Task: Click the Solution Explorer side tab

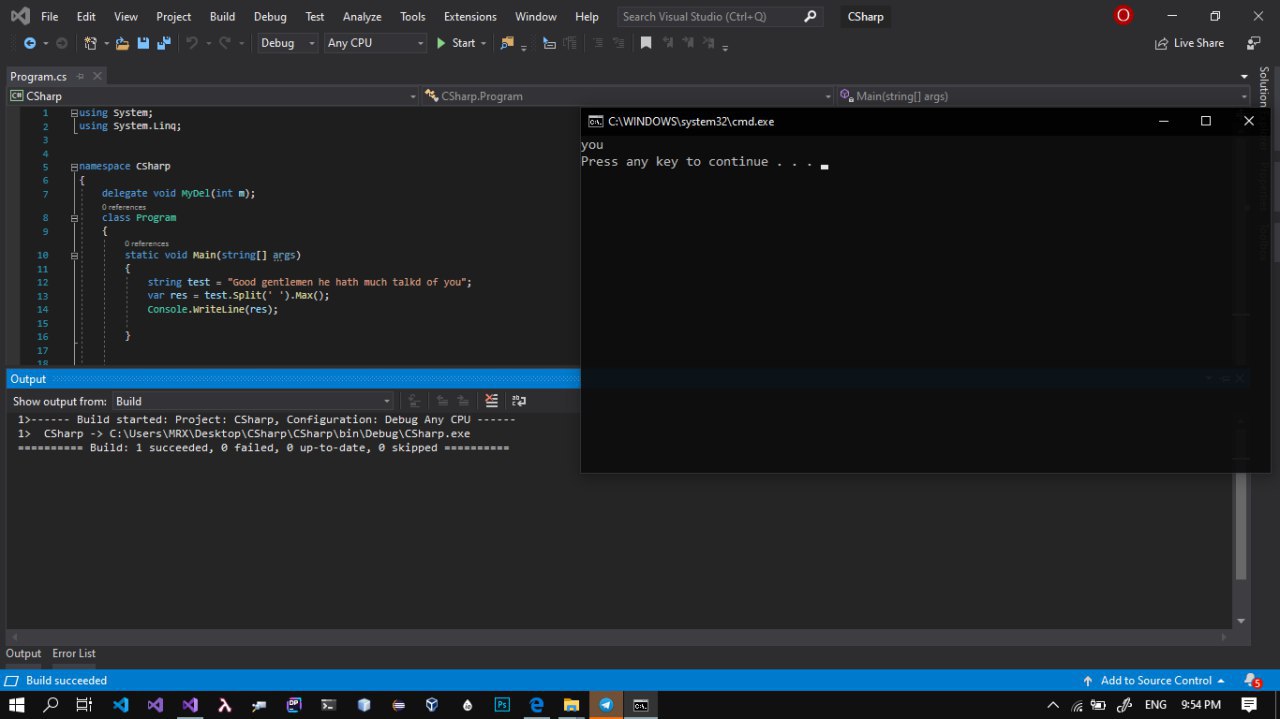Action: 1264,87
